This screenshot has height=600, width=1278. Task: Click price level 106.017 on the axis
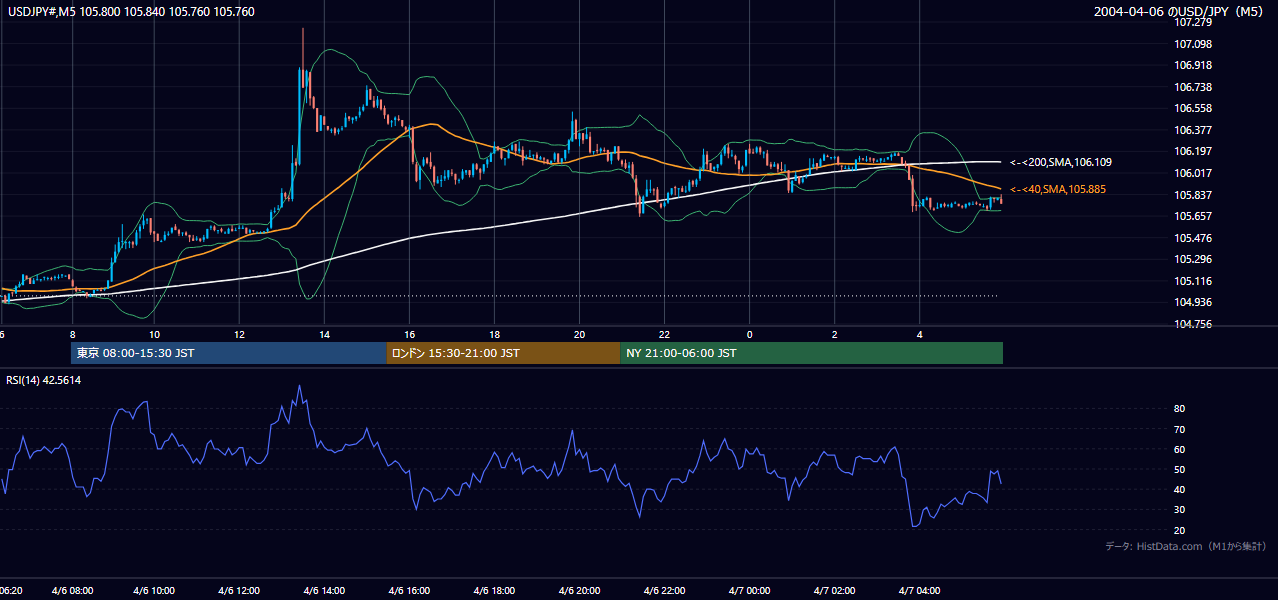[x=1193, y=173]
